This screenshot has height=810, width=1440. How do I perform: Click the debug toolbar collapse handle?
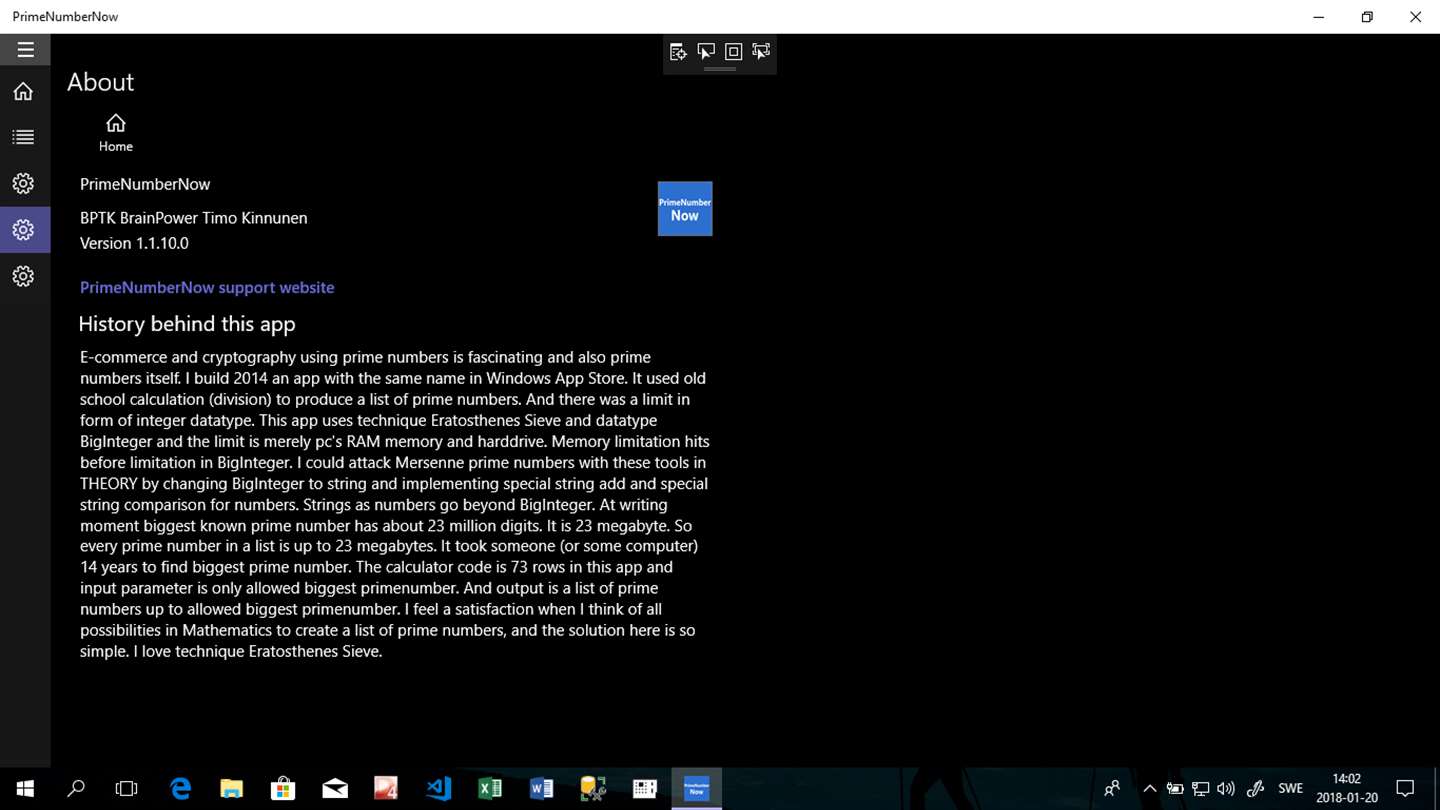coord(720,70)
